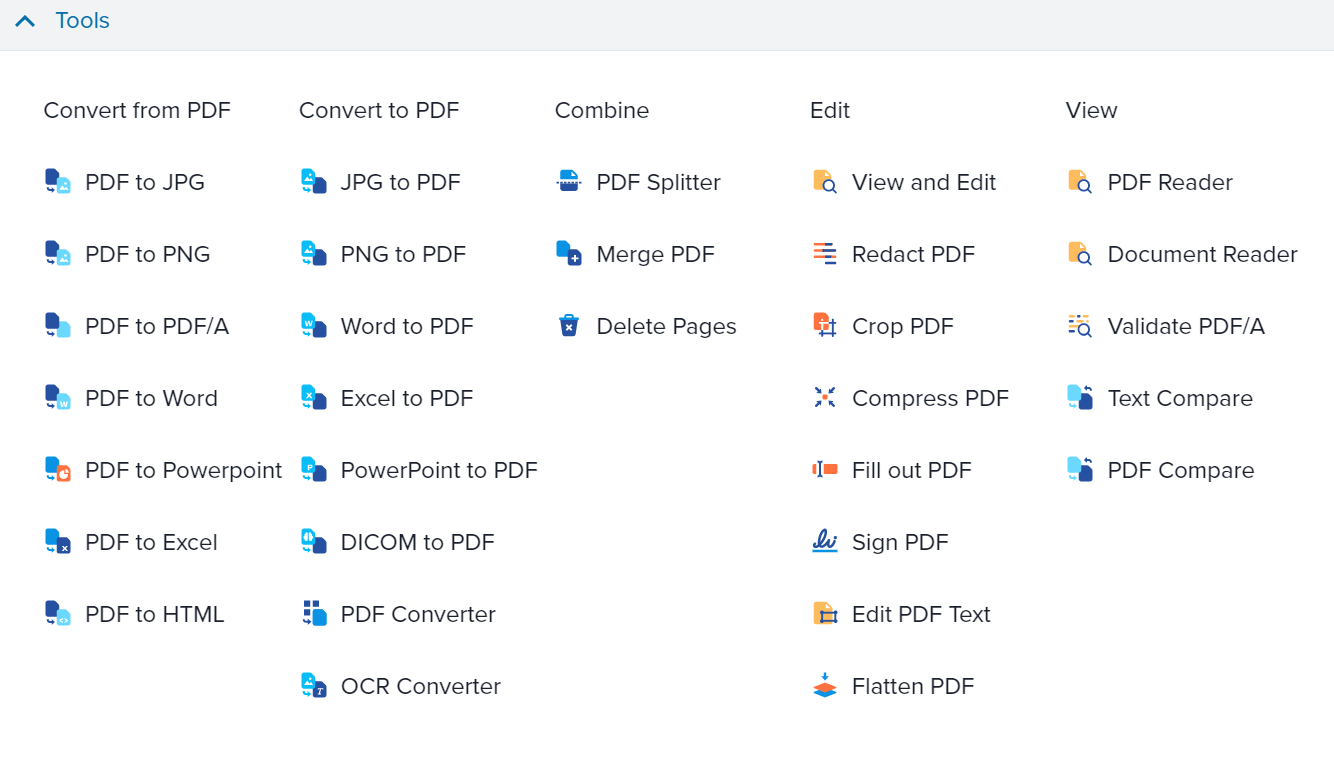This screenshot has width=1334, height=775.
Task: Open the DICOM to PDF tool
Action: click(x=418, y=542)
